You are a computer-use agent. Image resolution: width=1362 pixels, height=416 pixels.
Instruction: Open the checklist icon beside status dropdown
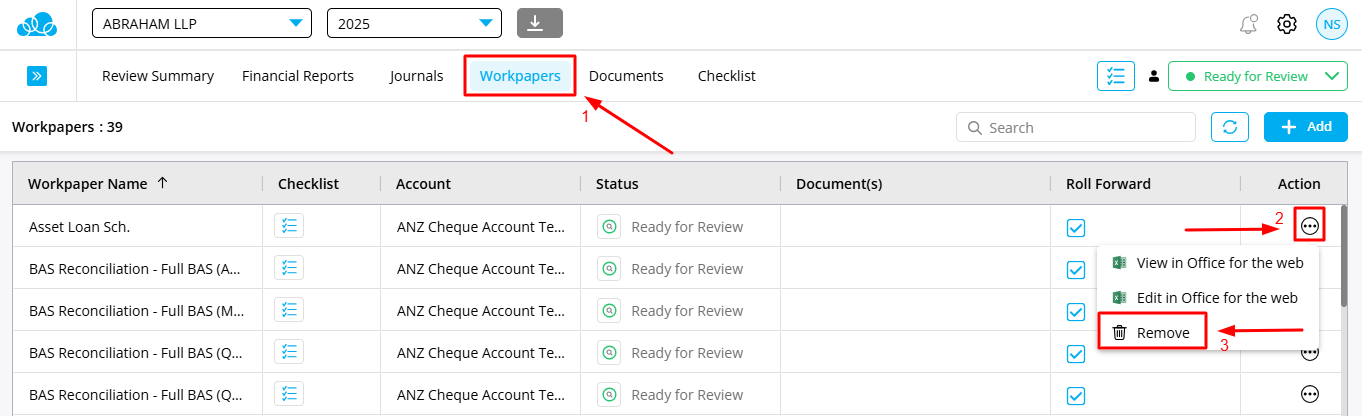pyautogui.click(x=1115, y=76)
